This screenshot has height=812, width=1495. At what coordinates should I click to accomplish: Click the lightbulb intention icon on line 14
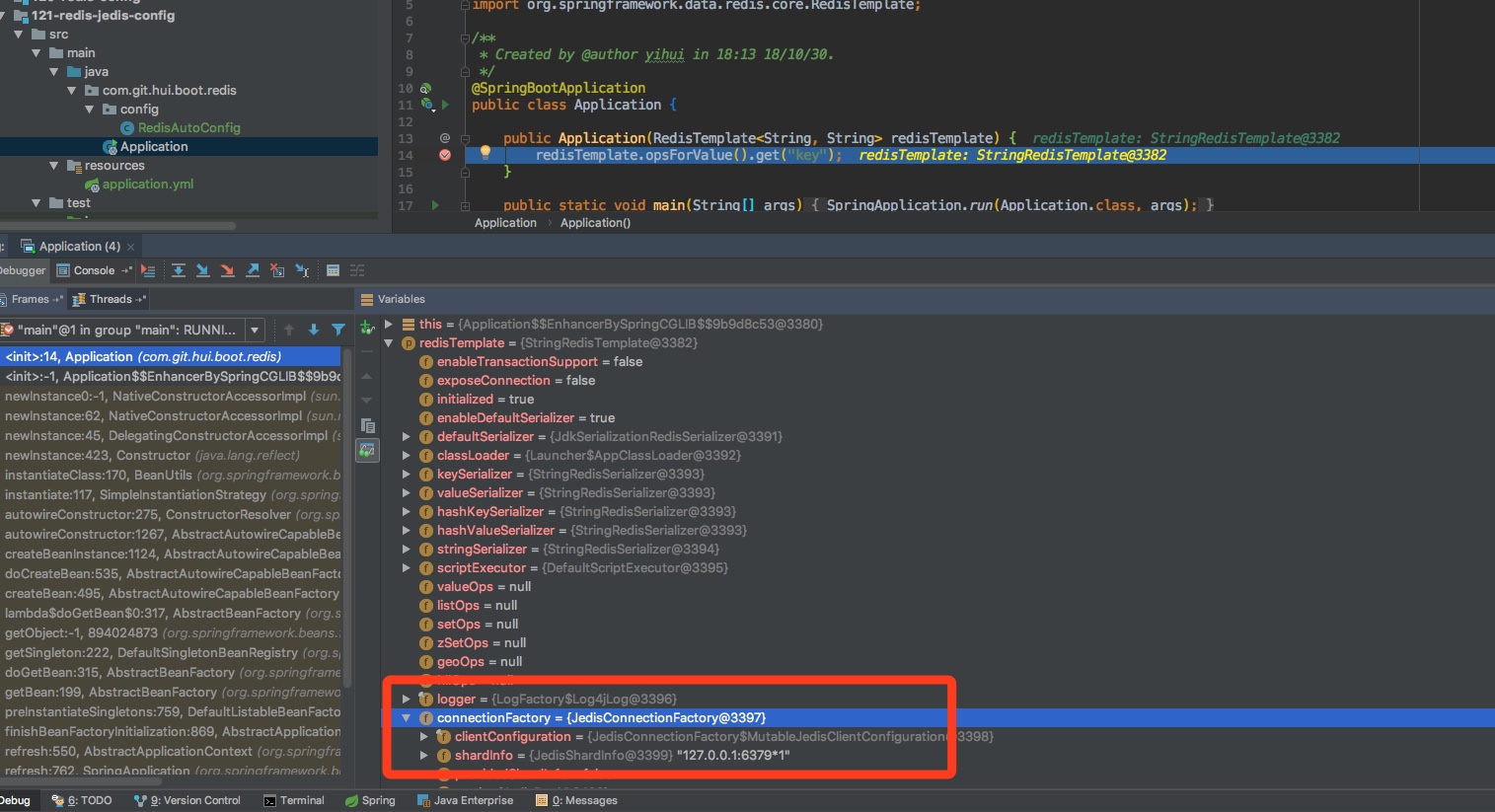(485, 153)
